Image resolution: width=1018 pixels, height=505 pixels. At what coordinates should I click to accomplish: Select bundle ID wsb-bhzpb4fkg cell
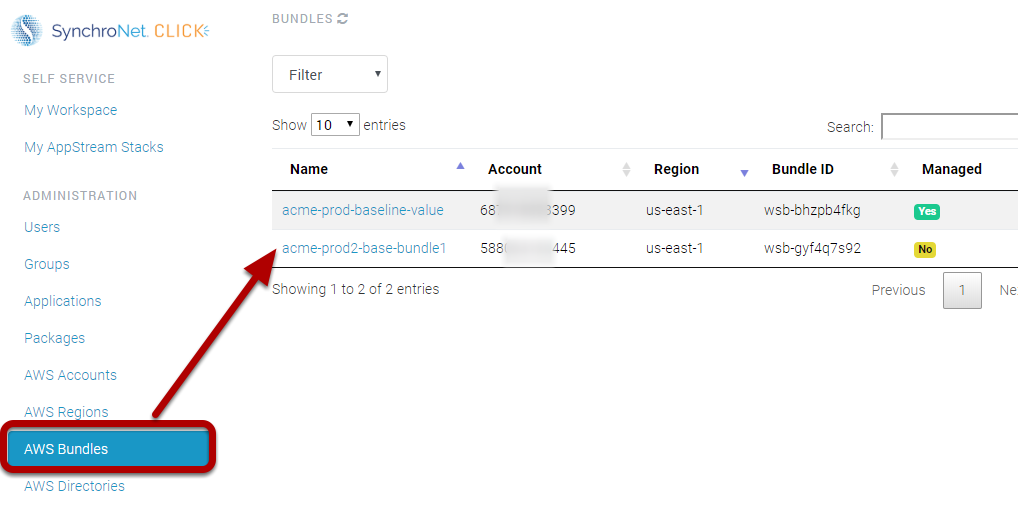click(812, 210)
